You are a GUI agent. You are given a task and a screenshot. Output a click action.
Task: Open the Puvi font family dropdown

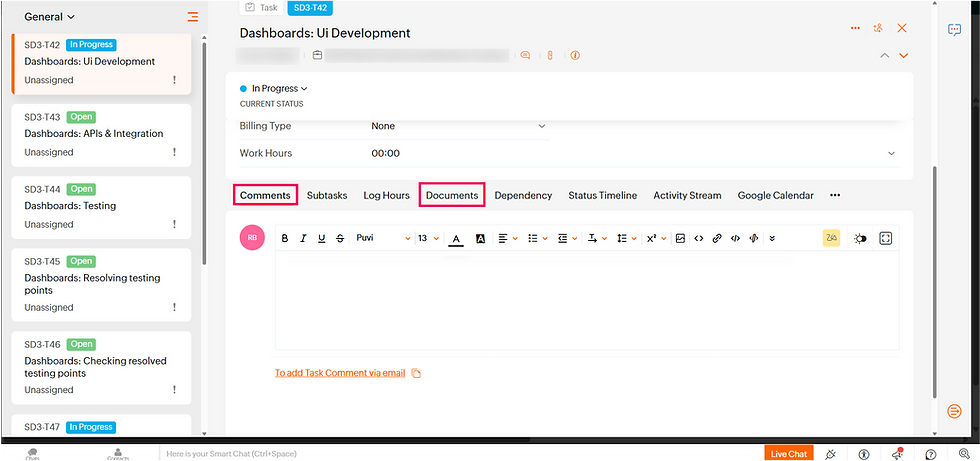click(383, 238)
